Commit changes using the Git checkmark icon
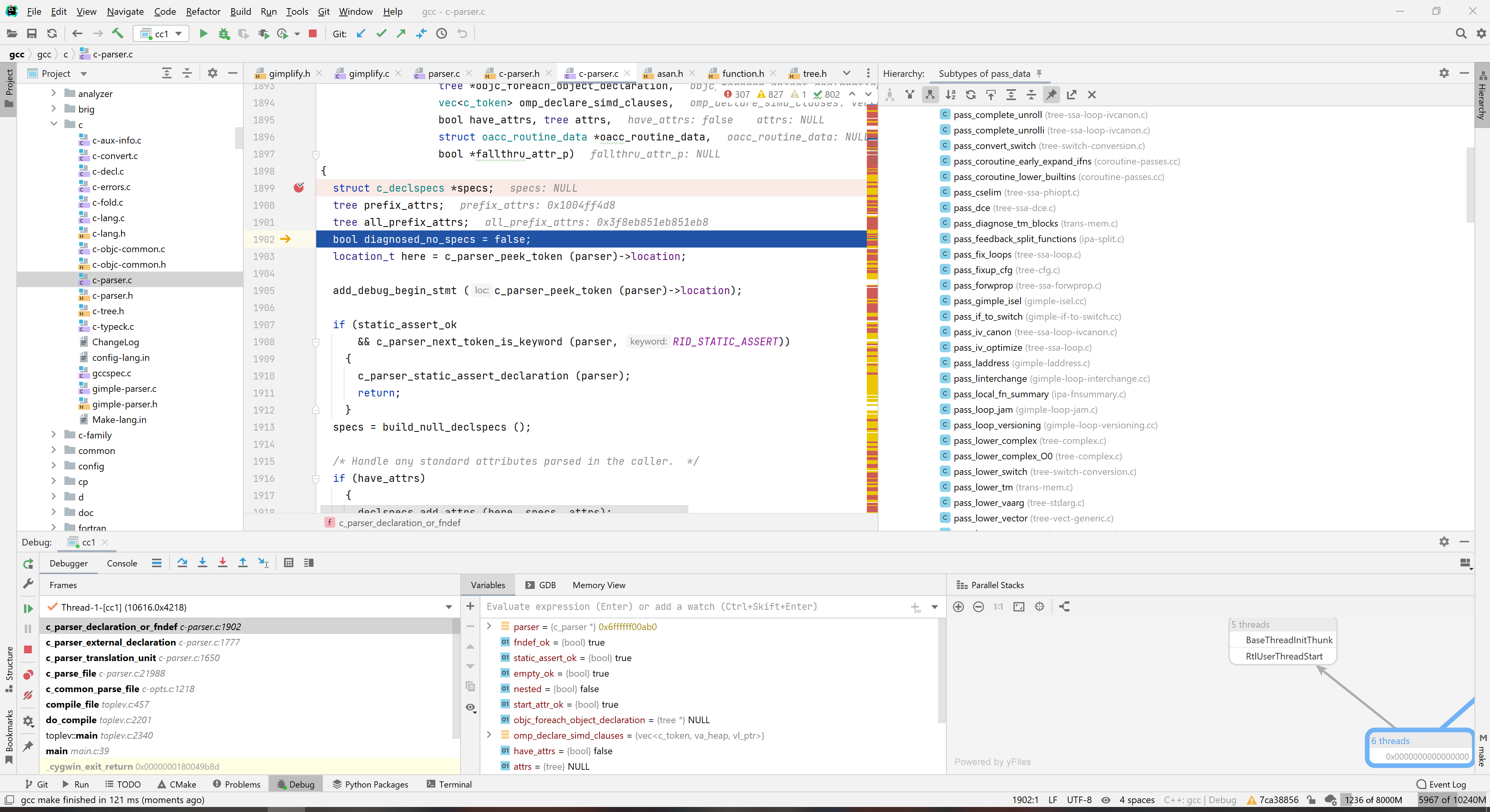The width and height of the screenshot is (1490, 812). pos(381,33)
